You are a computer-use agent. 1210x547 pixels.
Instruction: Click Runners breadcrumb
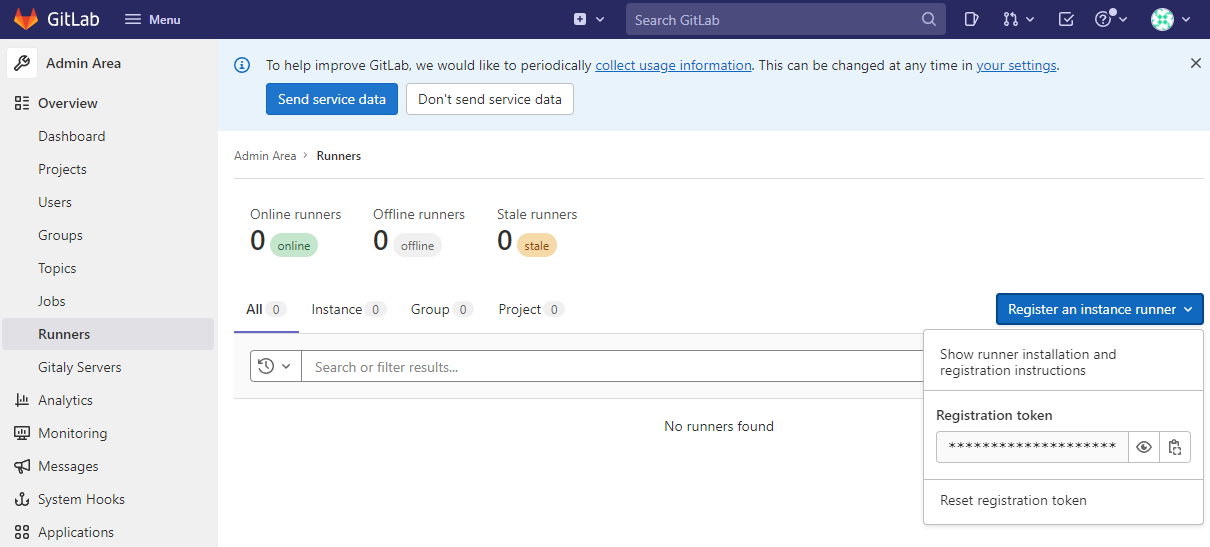(x=339, y=156)
